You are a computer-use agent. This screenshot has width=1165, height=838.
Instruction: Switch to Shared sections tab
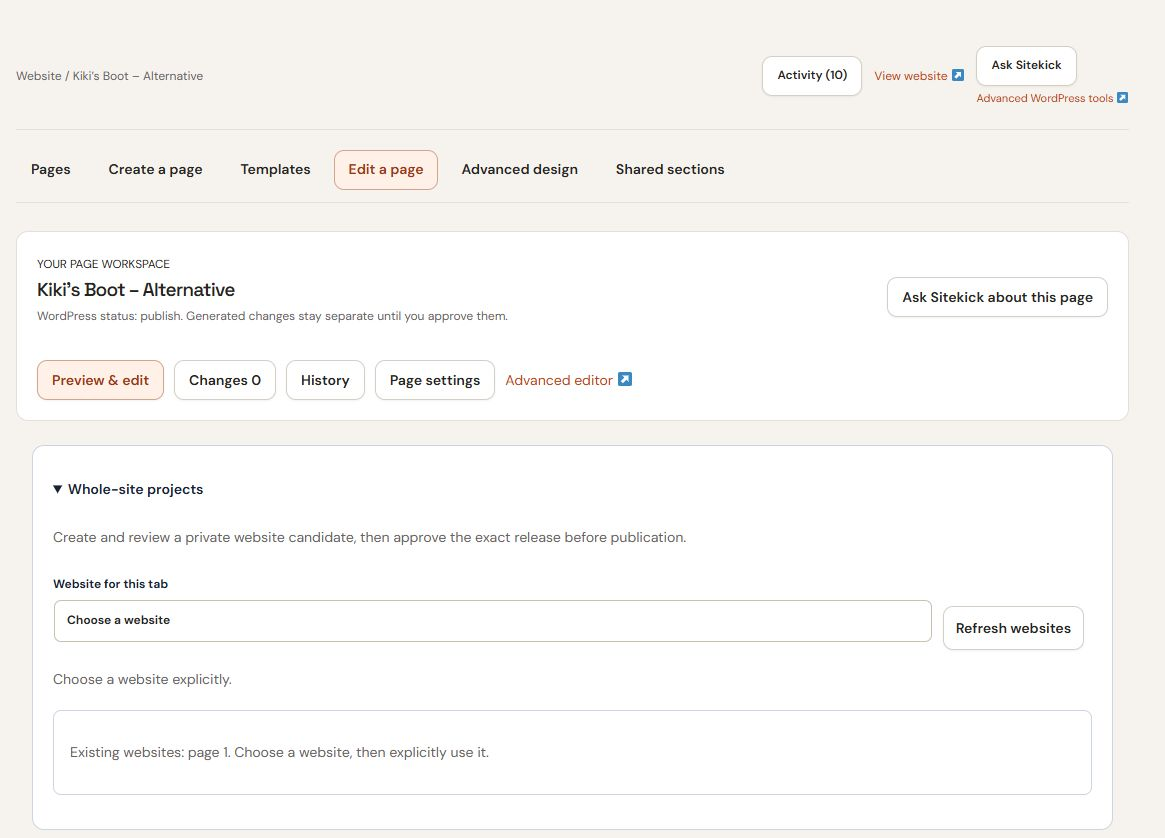pyautogui.click(x=670, y=169)
